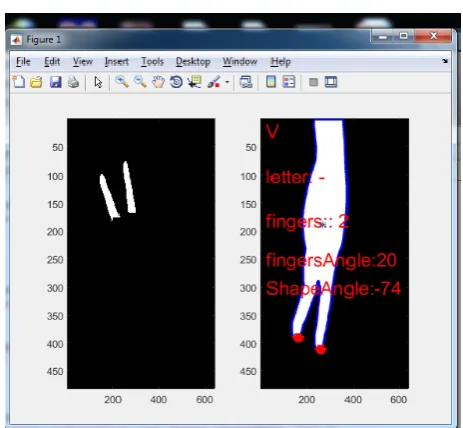Viewport: 463px width, 428px height.
Task: Save the figure with floppy disk icon
Action: coord(56,82)
